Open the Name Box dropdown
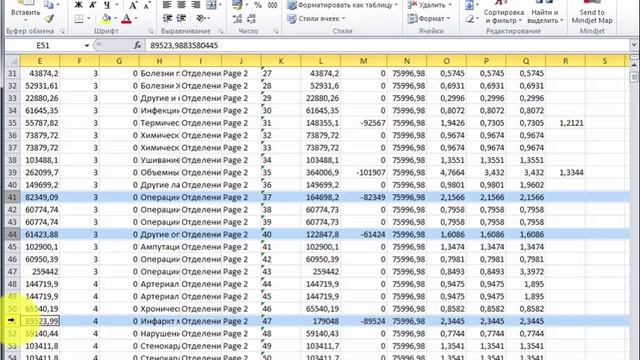 tap(87, 45)
